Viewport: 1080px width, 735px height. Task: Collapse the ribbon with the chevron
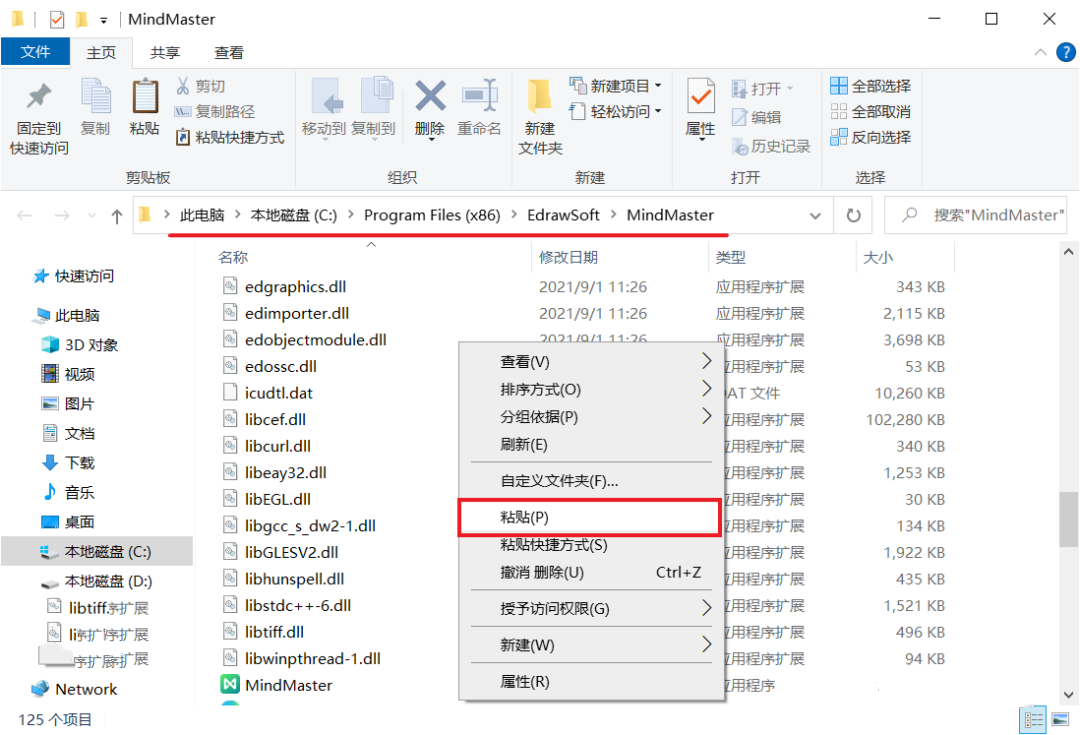[1040, 52]
